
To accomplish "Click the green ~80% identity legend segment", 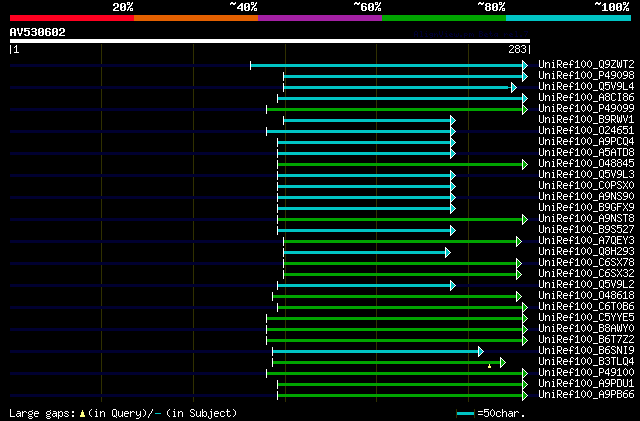I will tap(444, 18).
